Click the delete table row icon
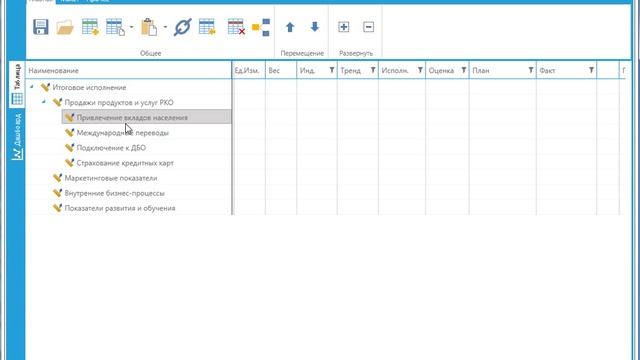The image size is (640, 360). [x=236, y=27]
